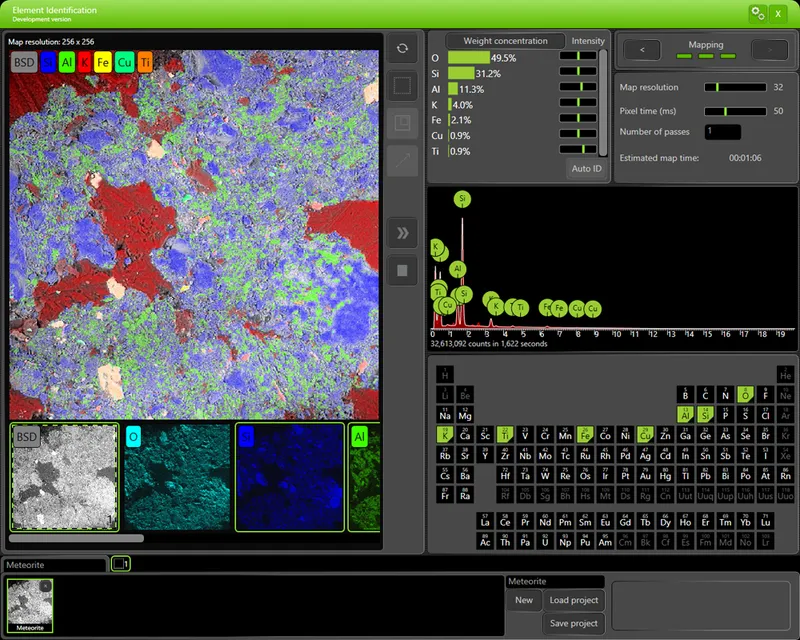Click the small camera icon next to Meteorite tab
This screenshot has width=800, height=640.
pyautogui.click(x=121, y=563)
